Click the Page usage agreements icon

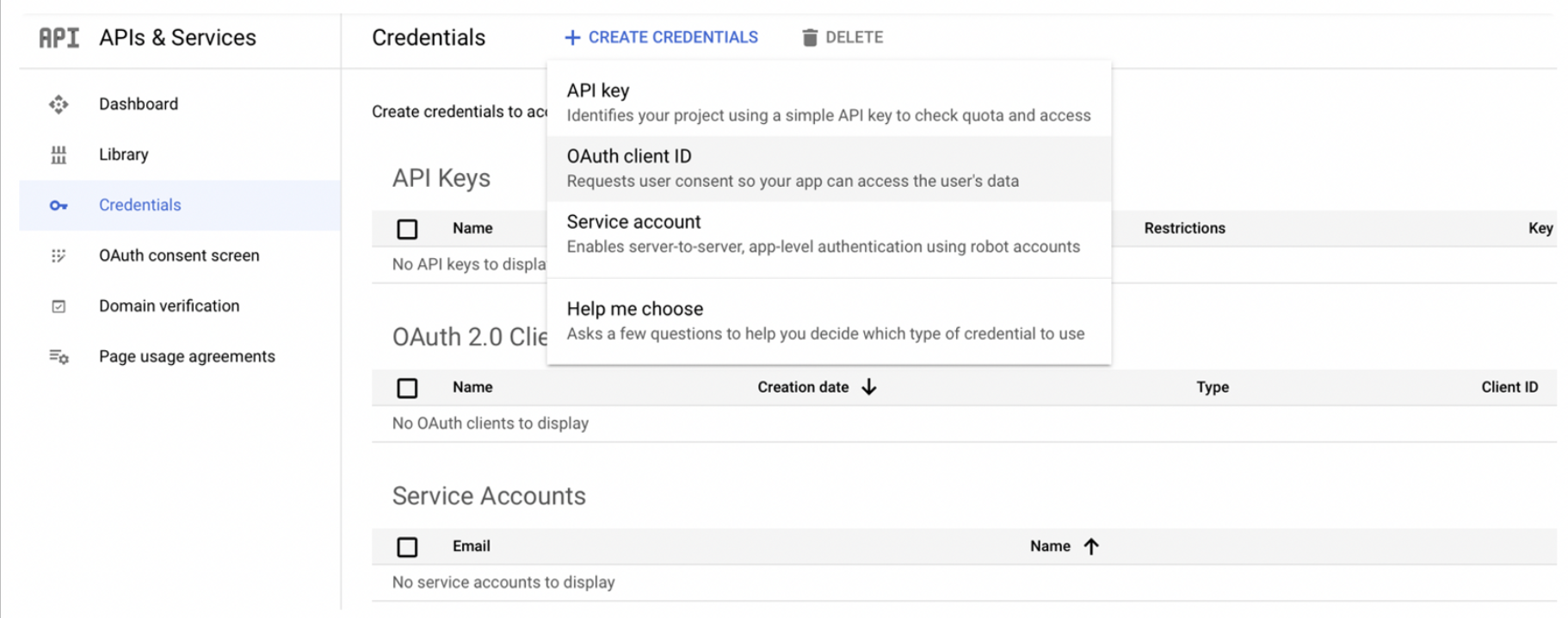(59, 356)
